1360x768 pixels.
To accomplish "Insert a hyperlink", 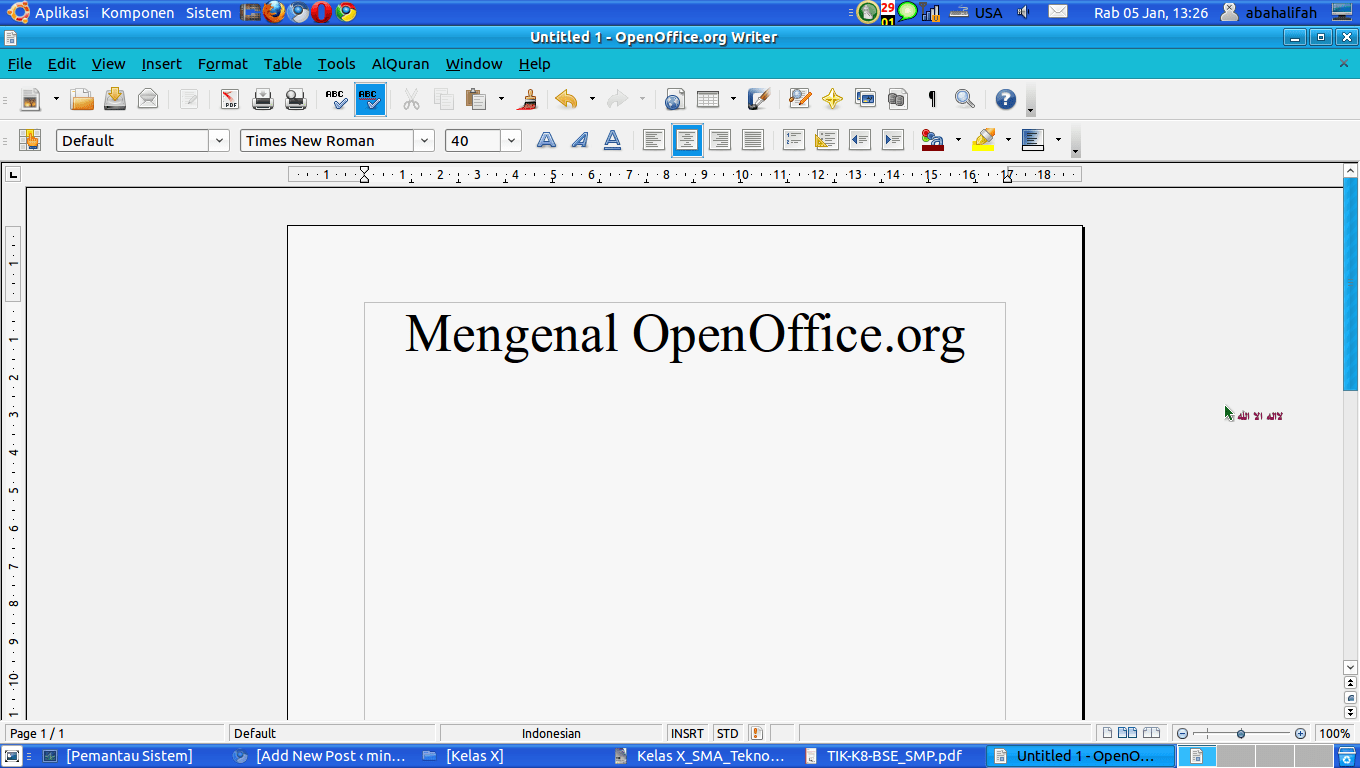I will point(674,99).
